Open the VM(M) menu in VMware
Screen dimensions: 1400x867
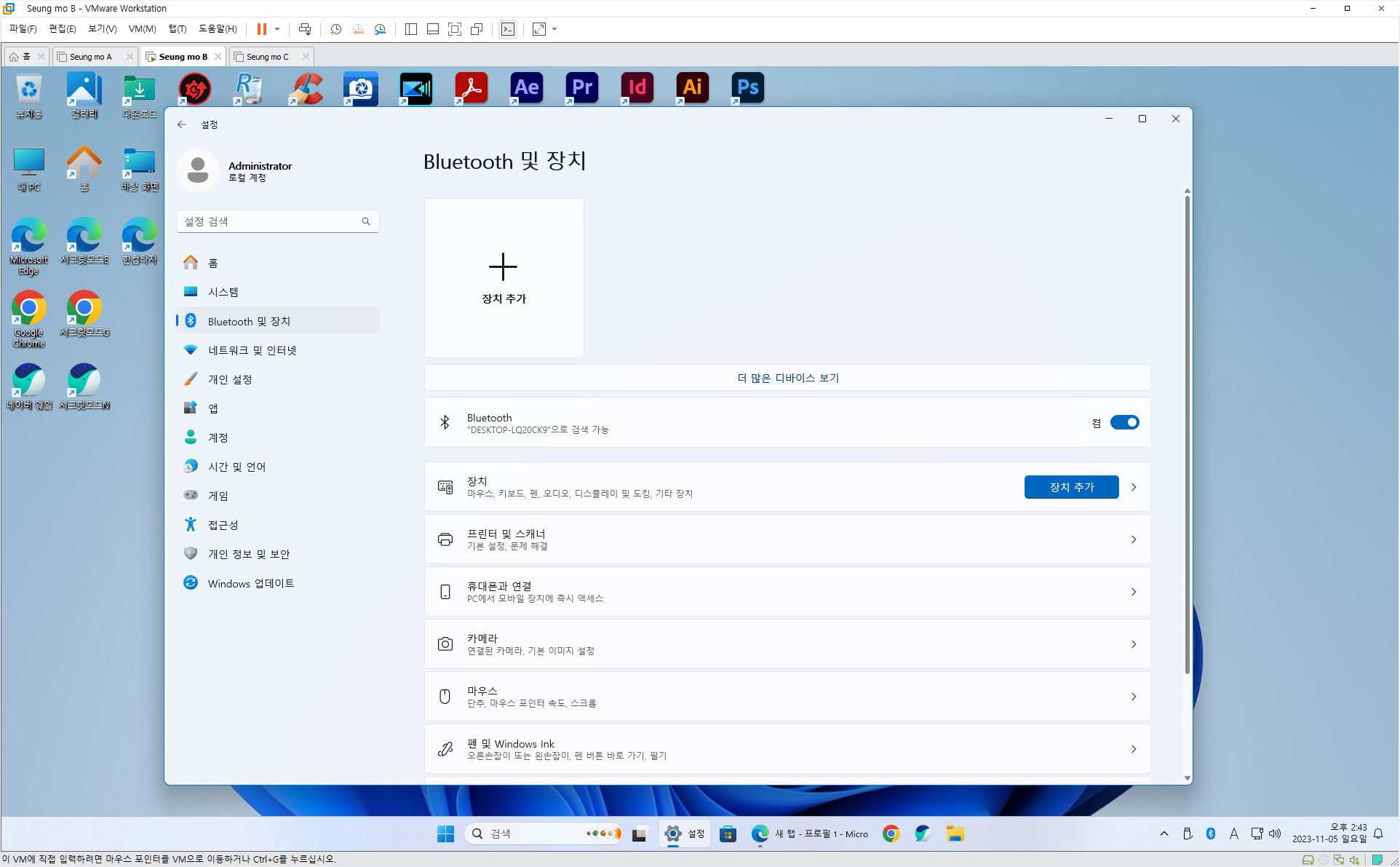[x=142, y=29]
